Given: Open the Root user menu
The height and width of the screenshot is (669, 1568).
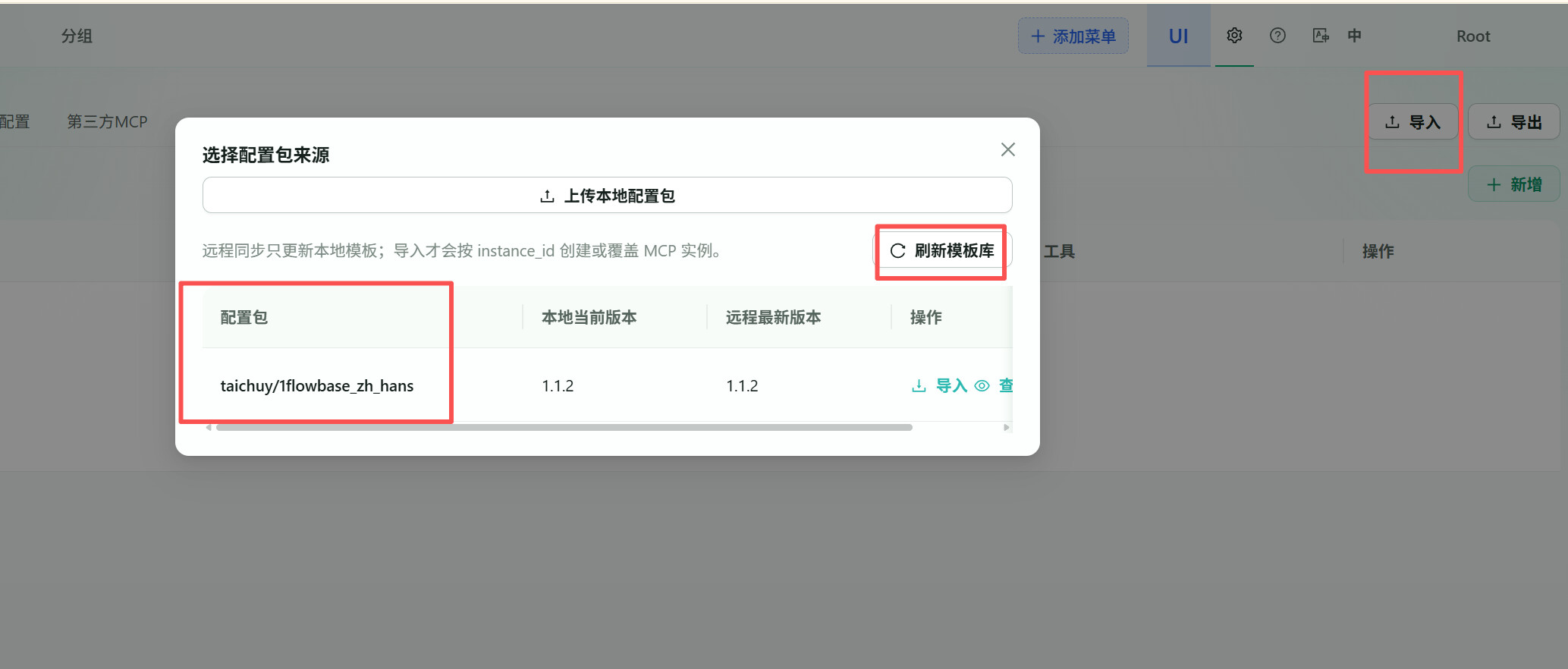Looking at the screenshot, I should pos(1473,36).
